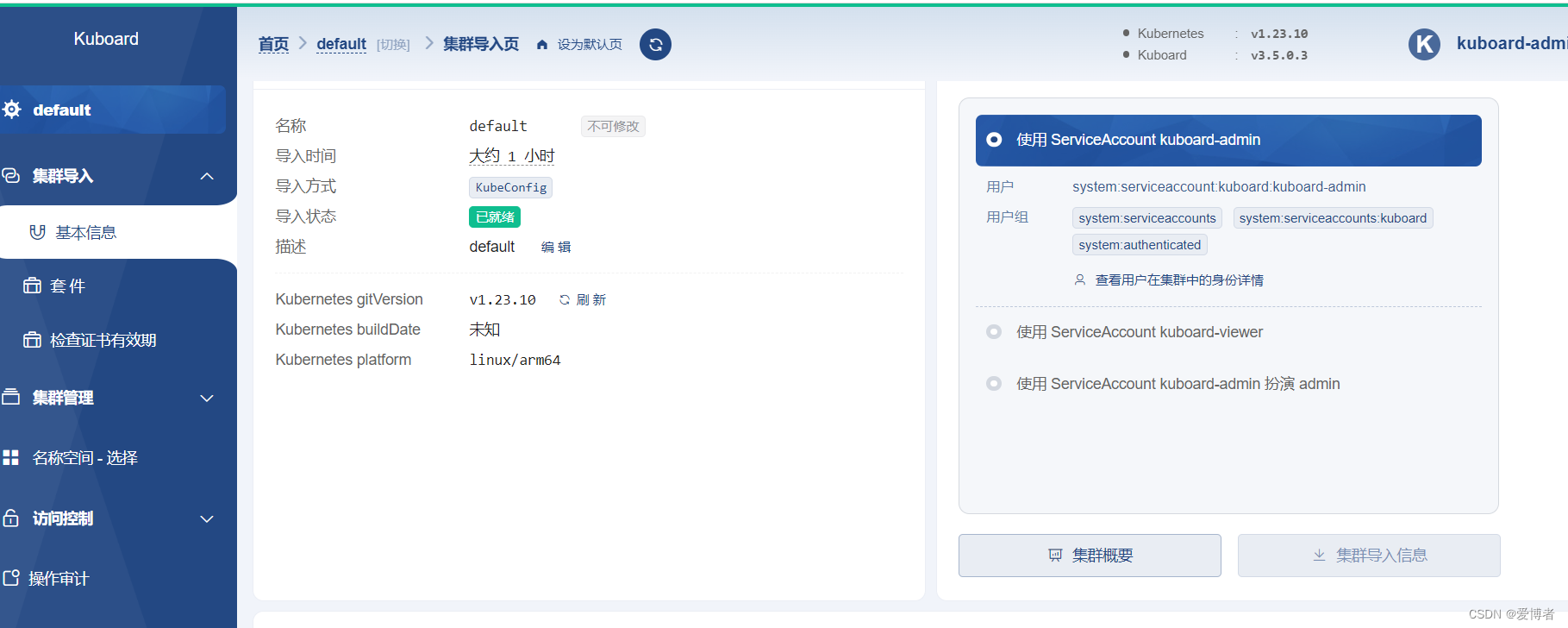Click the KubeConfig tag
The height and width of the screenshot is (628, 1568).
(511, 187)
